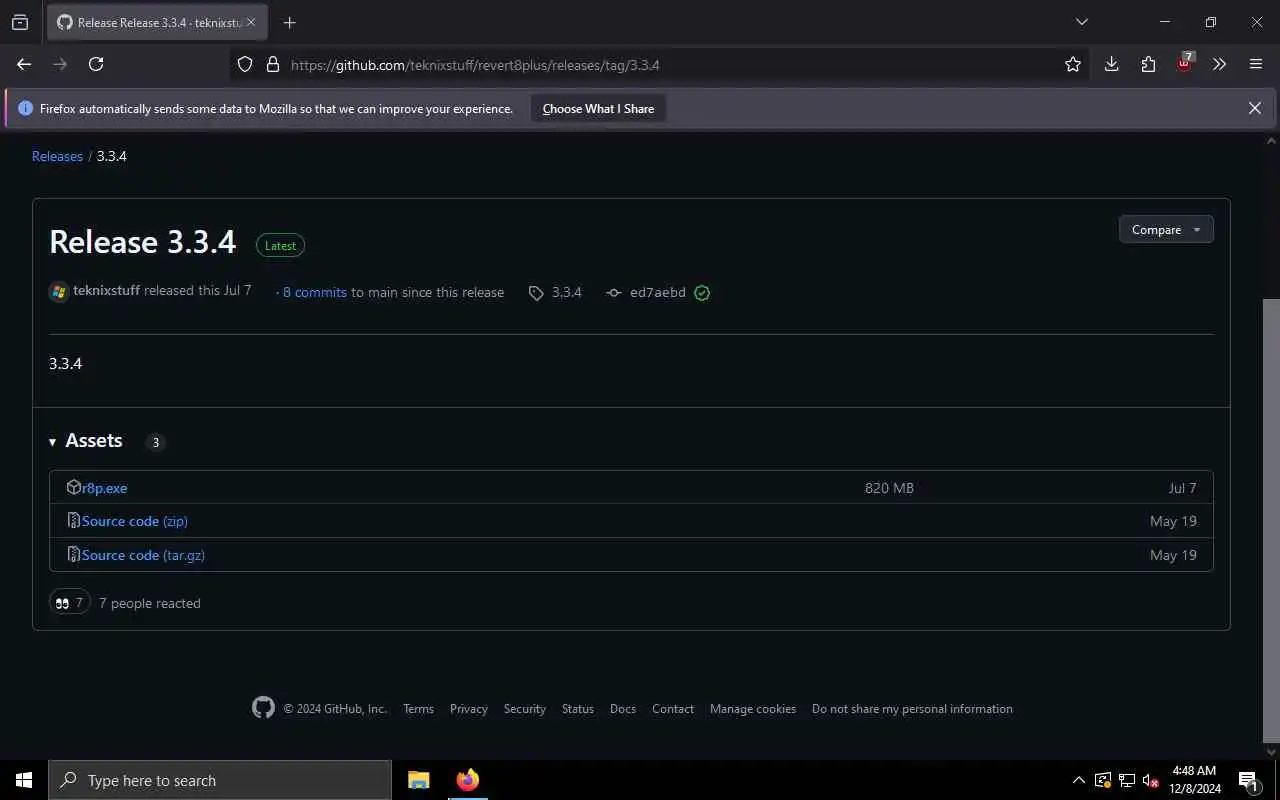Open the Firefox downloads panel
Viewport: 1280px width, 800px height.
coord(1111,64)
